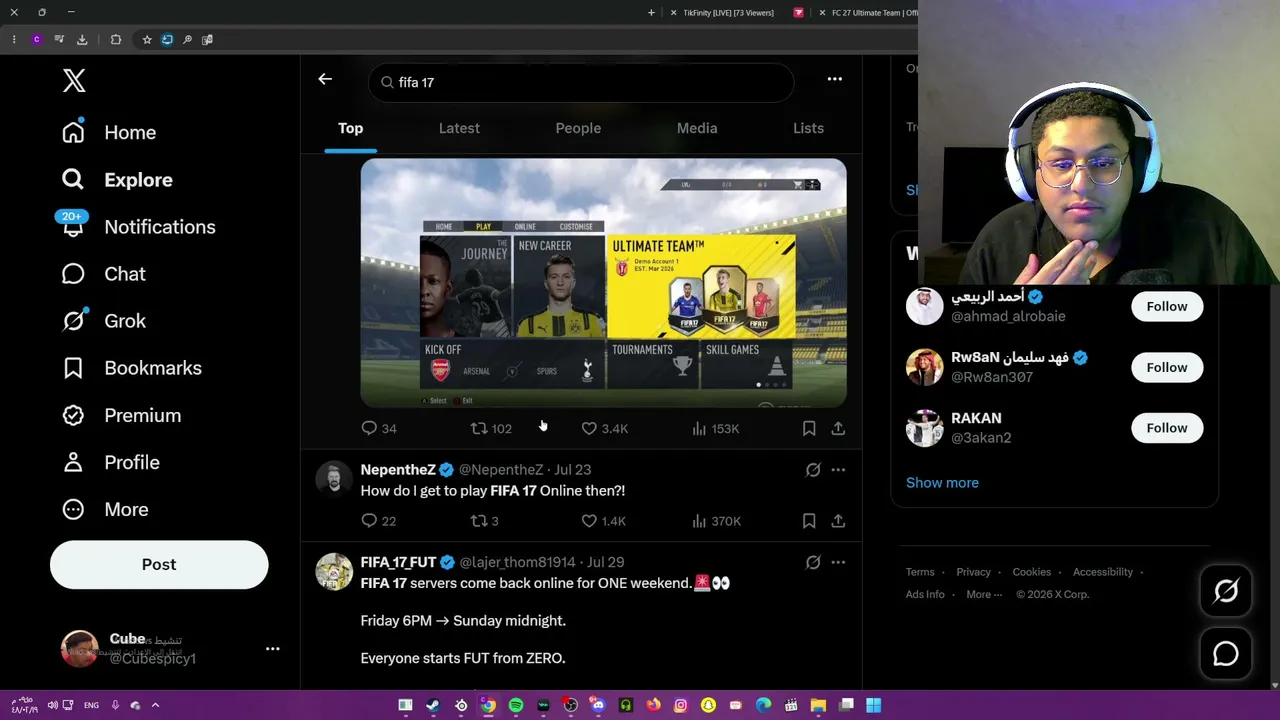
Task: Bookmark the NepentheZ post
Action: [809, 520]
